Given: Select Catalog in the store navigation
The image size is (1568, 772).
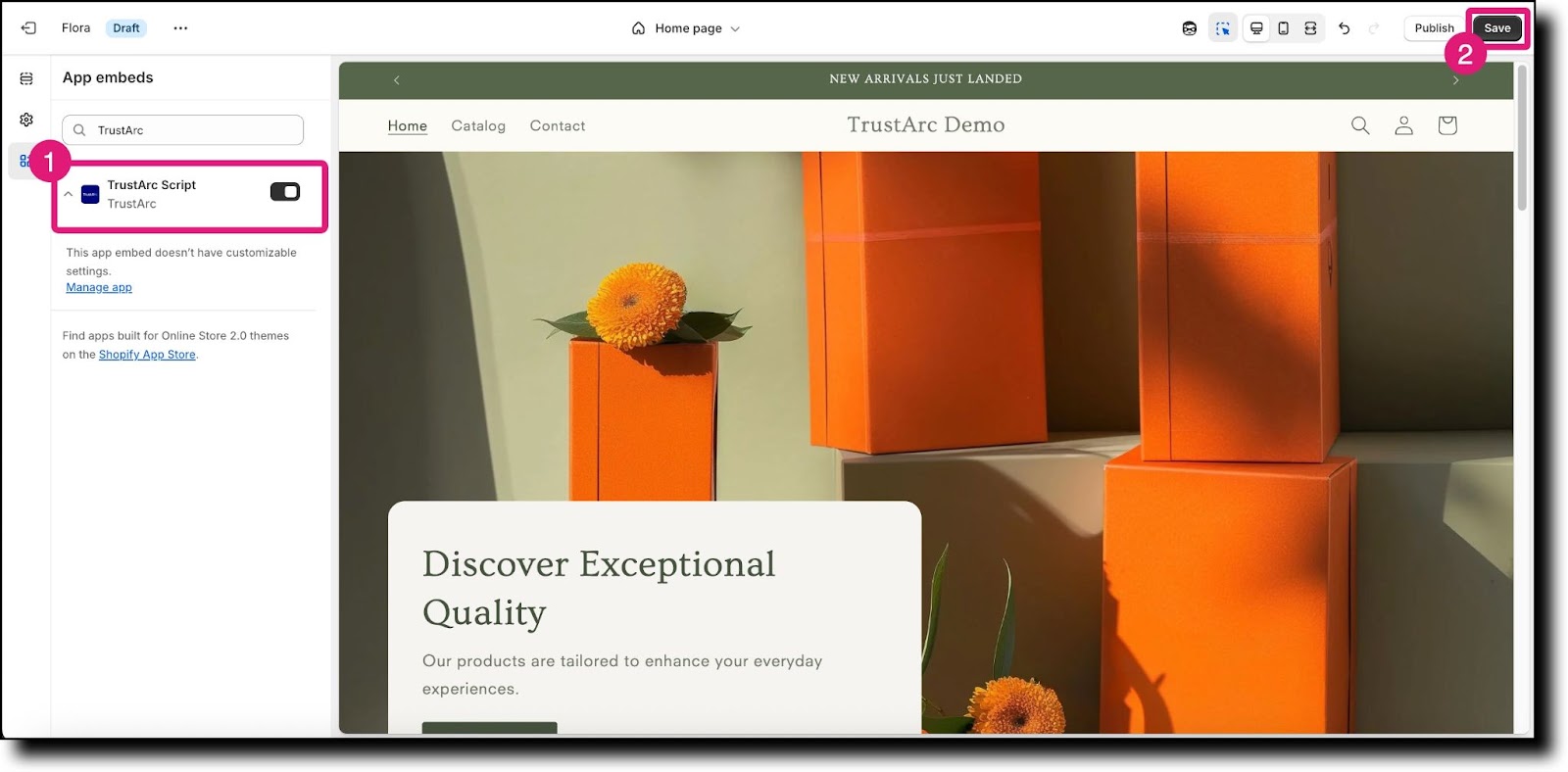Looking at the screenshot, I should (478, 125).
